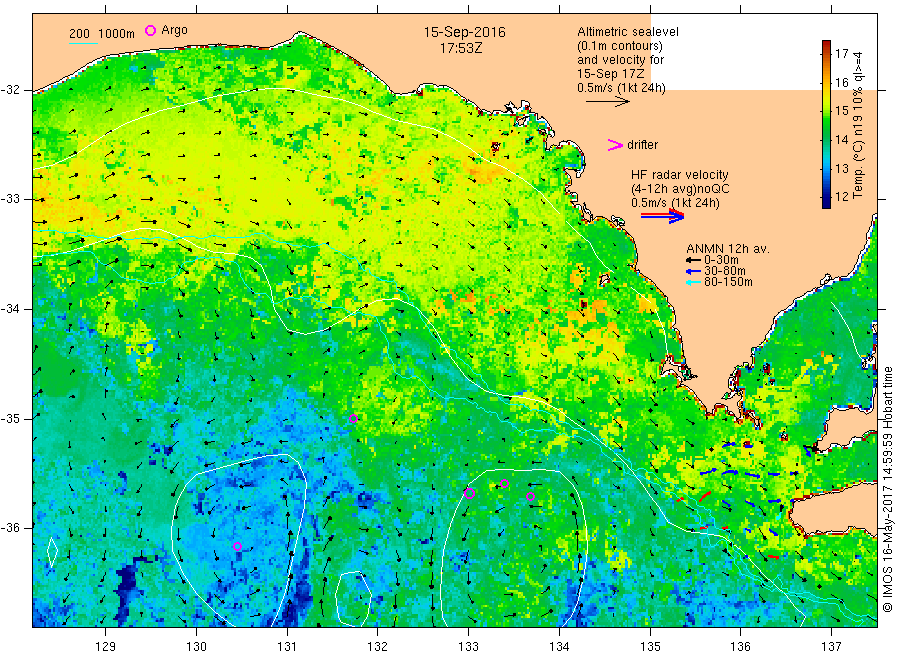Click the vertical 'Temp. (°C) n19 10% ql>=4' label
The height and width of the screenshot is (660, 900).
click(858, 126)
